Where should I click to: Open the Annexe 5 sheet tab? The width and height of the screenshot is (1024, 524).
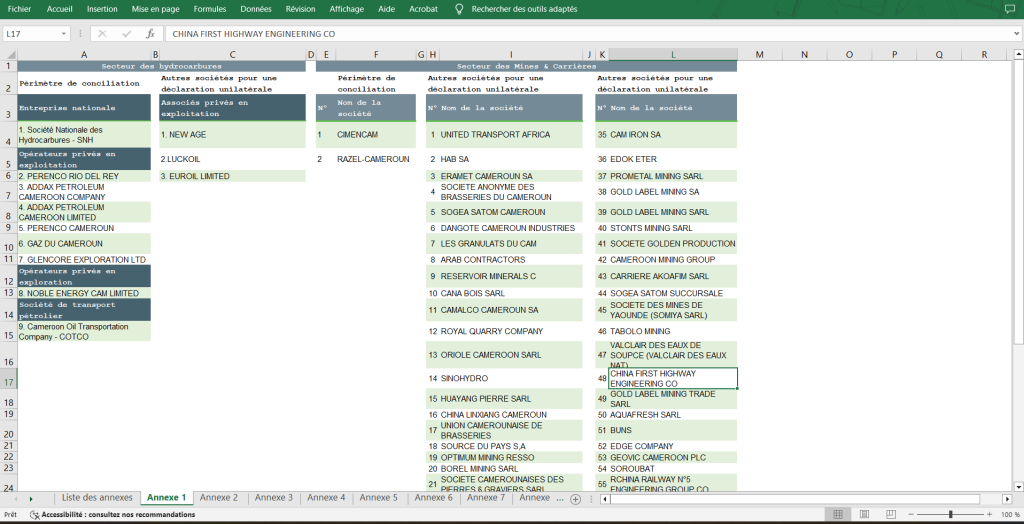[378, 498]
